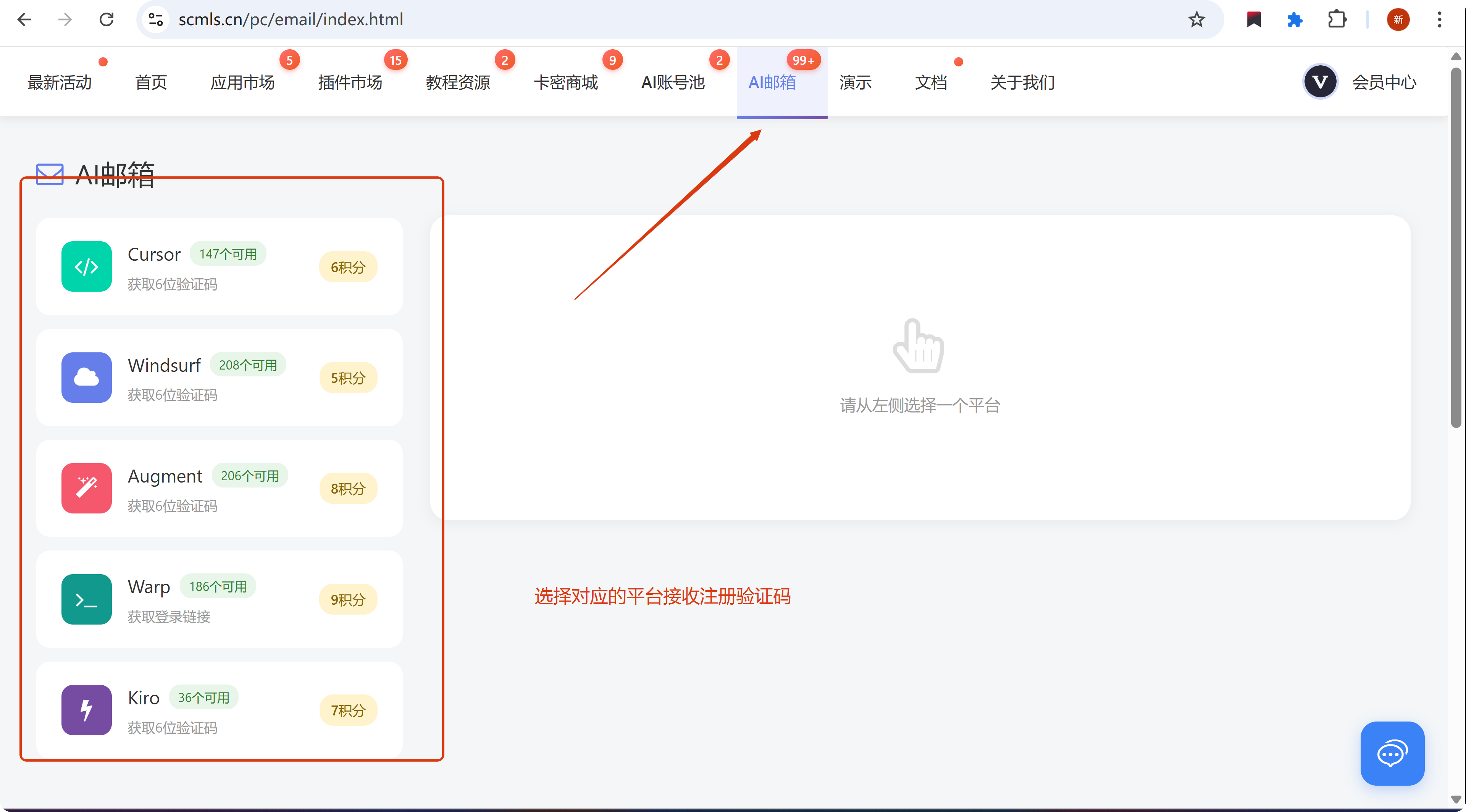Image resolution: width=1466 pixels, height=812 pixels.
Task: Click the Cursor code icon
Action: tap(87, 266)
